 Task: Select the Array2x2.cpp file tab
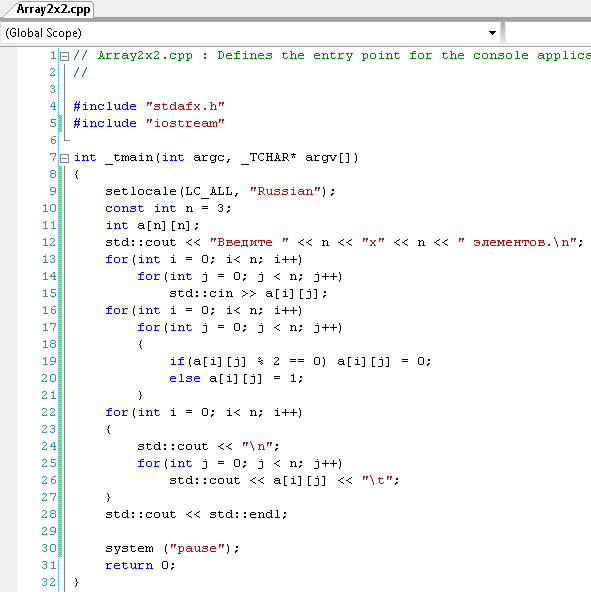pos(52,9)
